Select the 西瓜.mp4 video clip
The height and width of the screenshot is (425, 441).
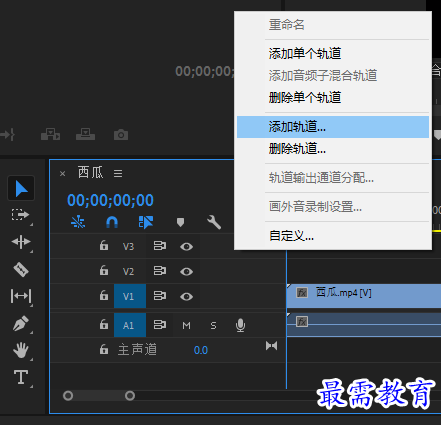364,296
